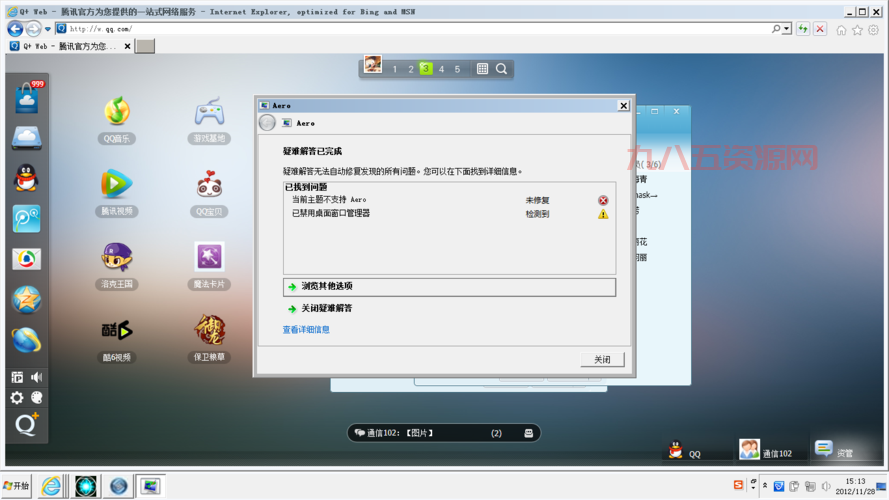Click the Aero dialog back arrow
The image size is (889, 500).
click(x=268, y=122)
